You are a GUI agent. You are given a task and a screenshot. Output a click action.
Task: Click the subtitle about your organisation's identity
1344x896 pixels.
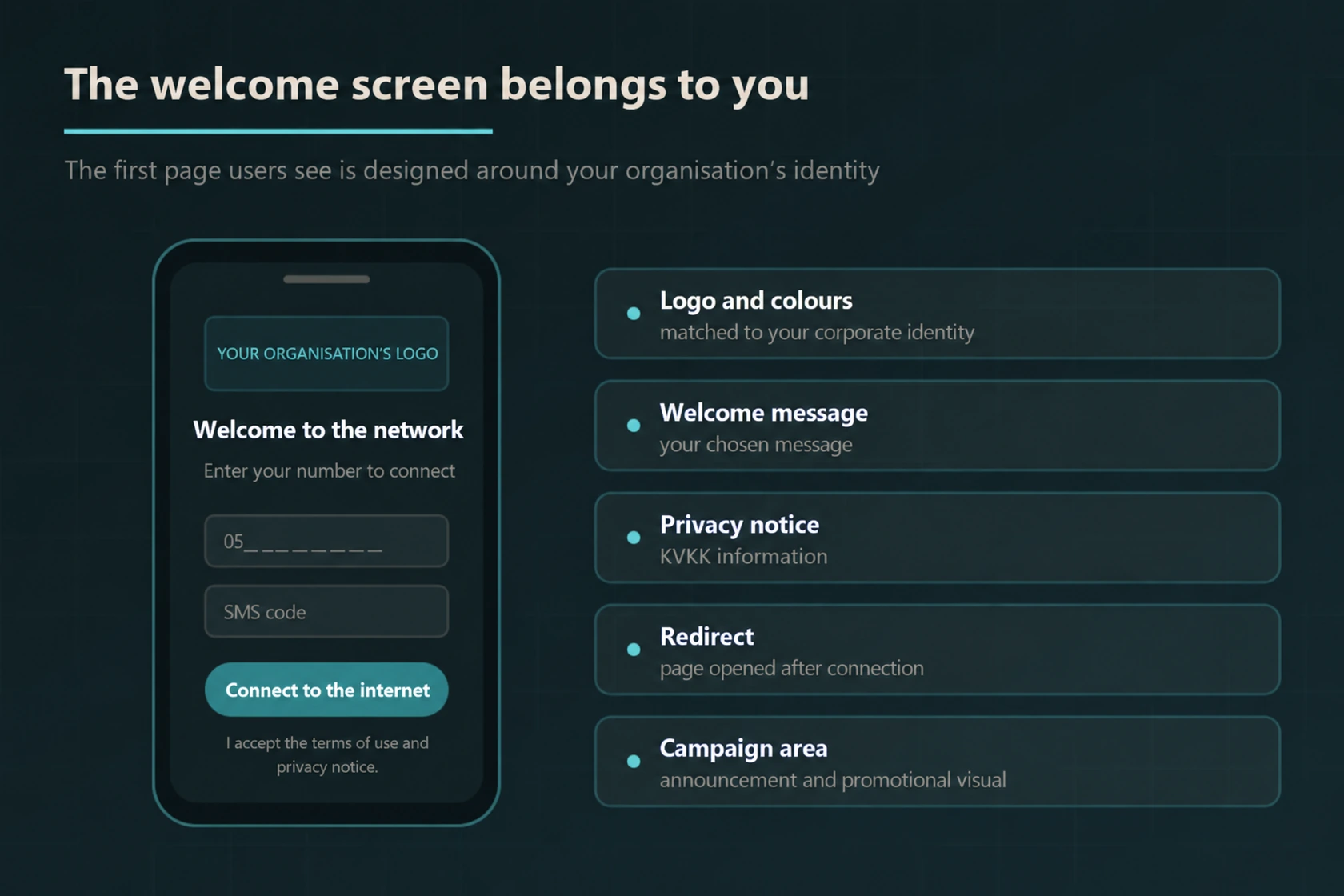pos(472,170)
